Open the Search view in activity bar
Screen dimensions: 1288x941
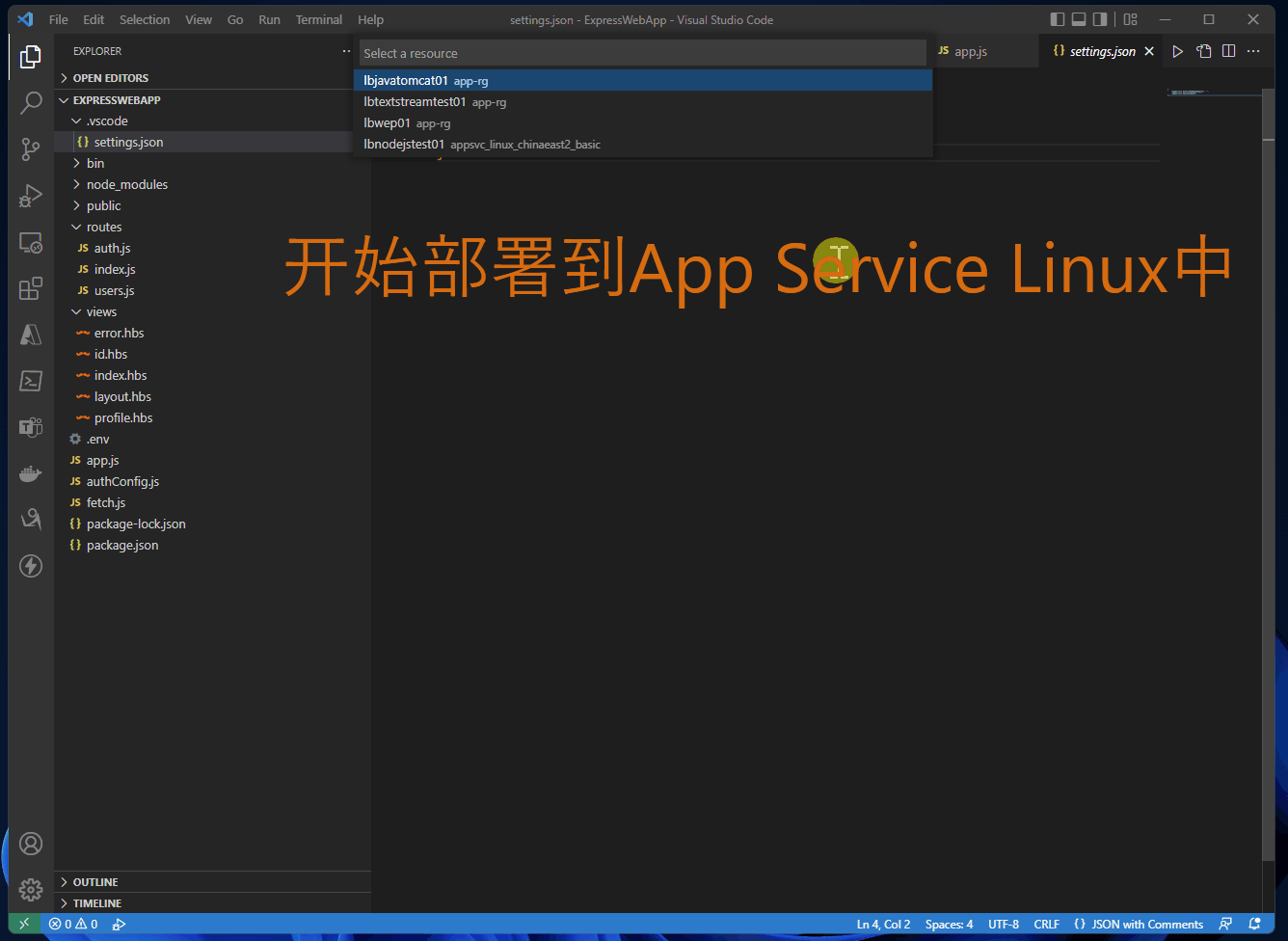coord(31,103)
